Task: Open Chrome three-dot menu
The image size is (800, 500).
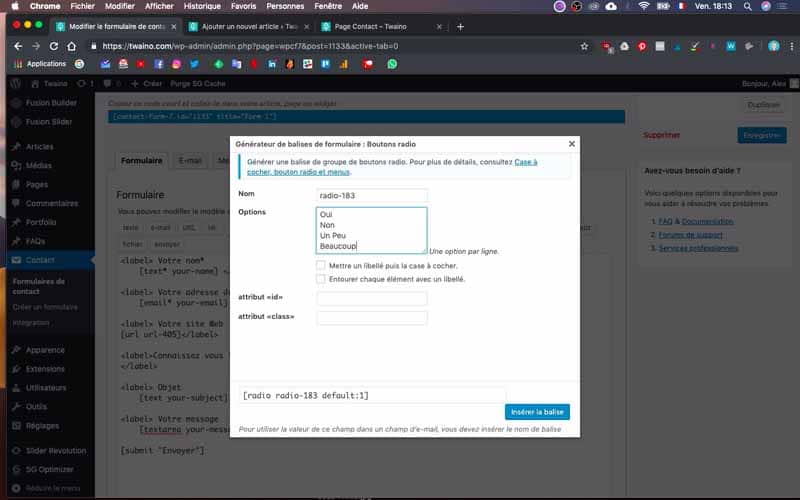Action: 792,46
